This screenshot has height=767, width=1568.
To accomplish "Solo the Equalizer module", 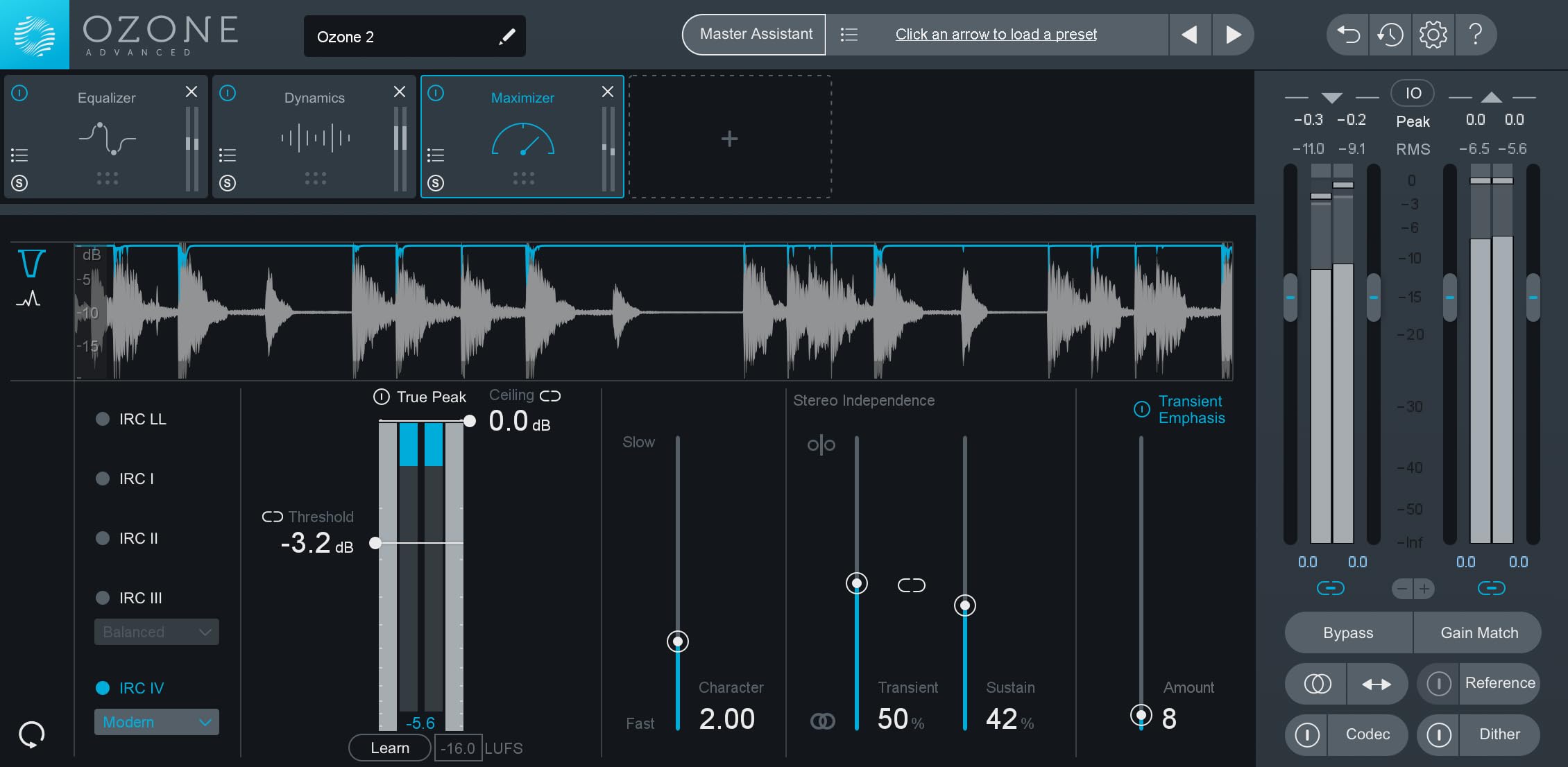I will 19,183.
